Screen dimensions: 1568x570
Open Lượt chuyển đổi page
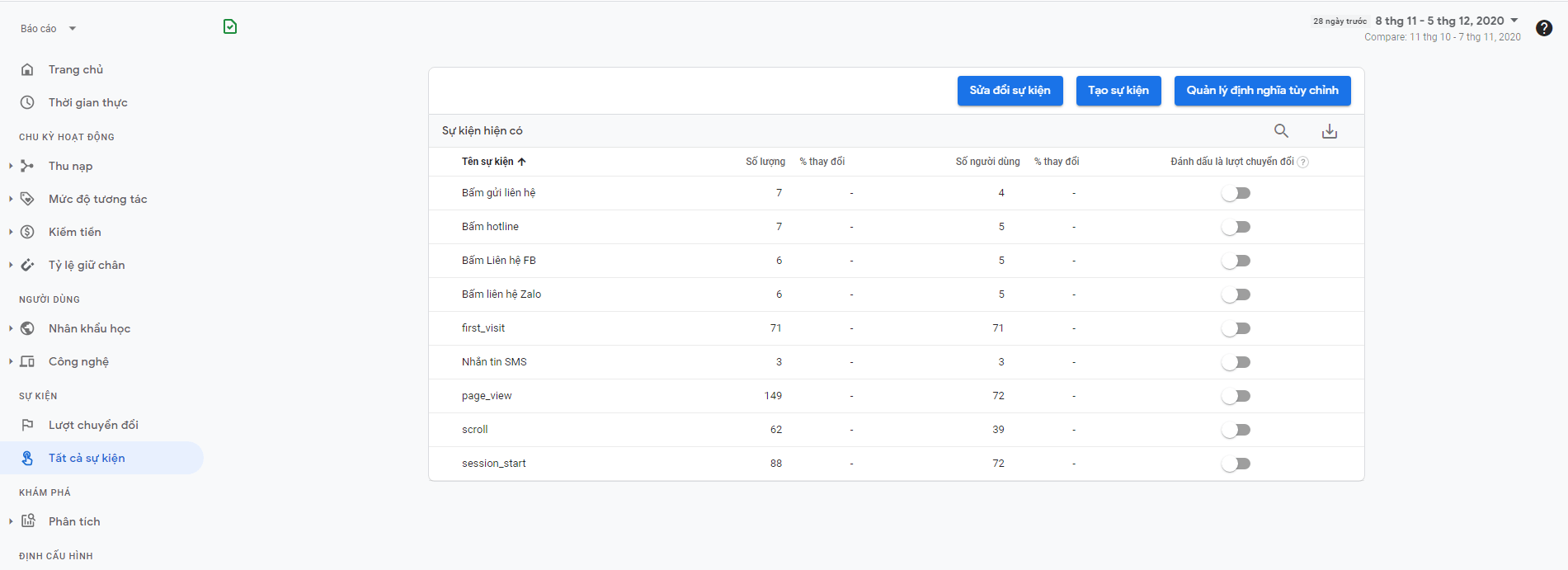(x=93, y=425)
